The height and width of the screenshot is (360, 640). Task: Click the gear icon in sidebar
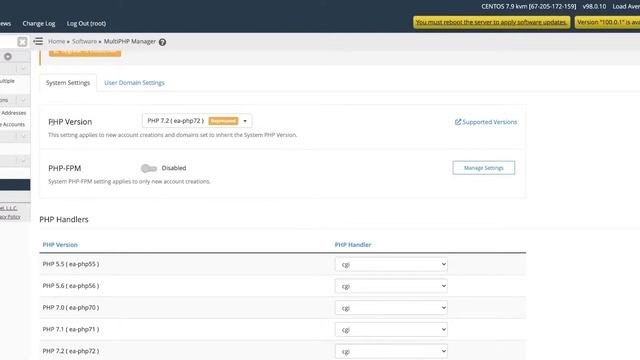click(8, 57)
